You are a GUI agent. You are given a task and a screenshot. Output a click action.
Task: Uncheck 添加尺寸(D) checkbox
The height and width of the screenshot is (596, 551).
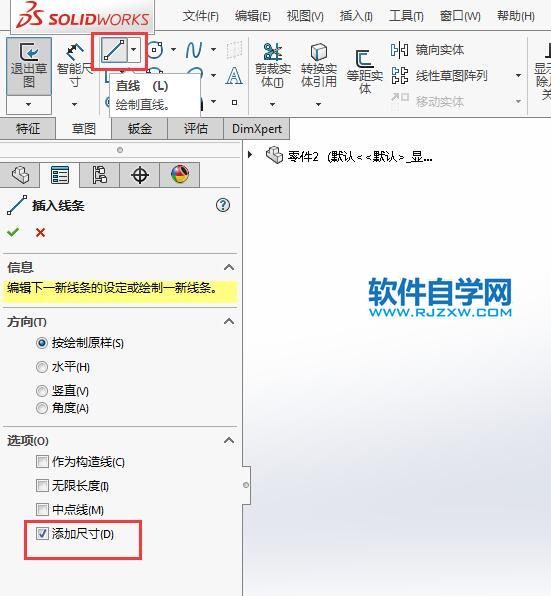42,534
